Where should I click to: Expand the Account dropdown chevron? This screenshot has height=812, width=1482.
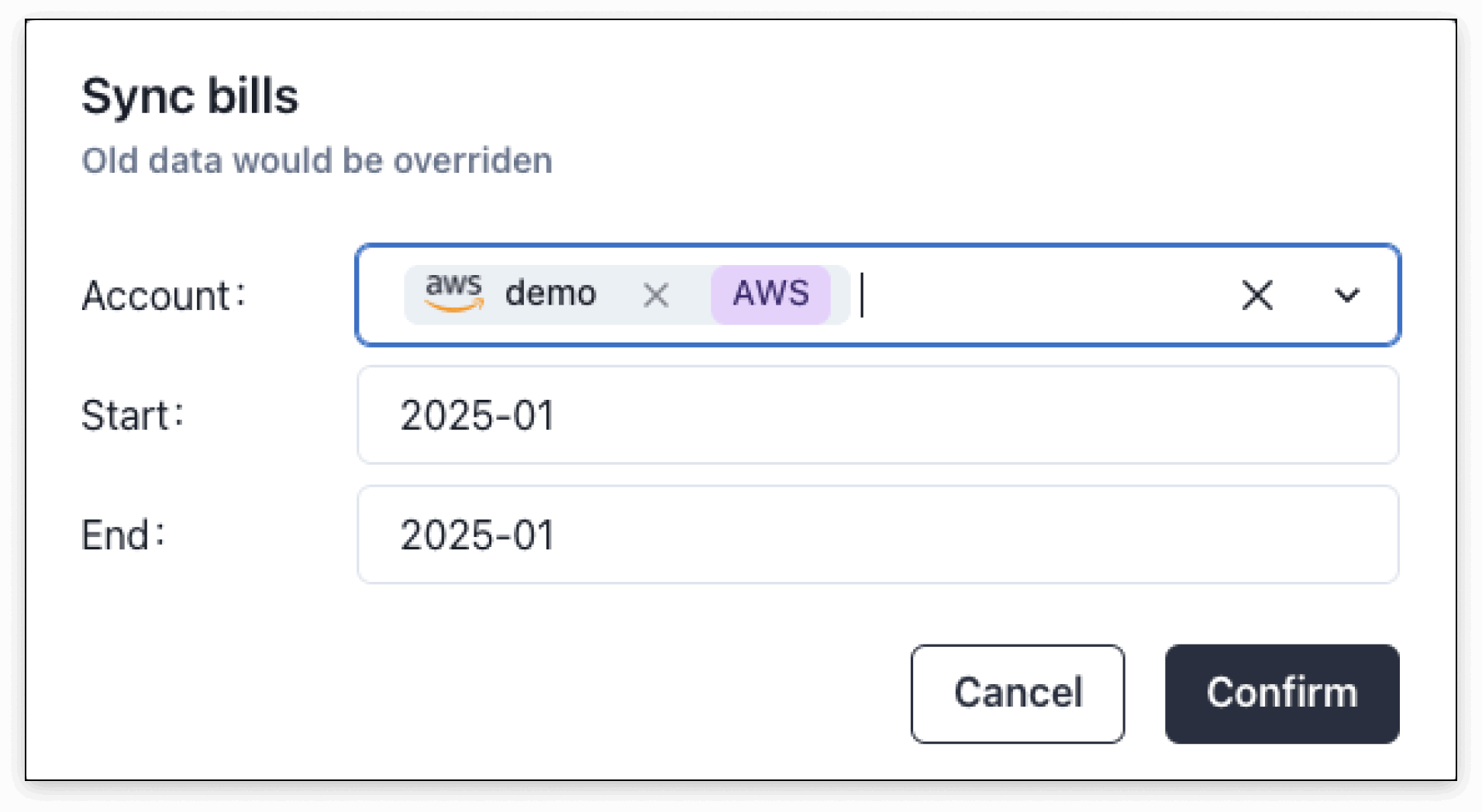(x=1346, y=294)
